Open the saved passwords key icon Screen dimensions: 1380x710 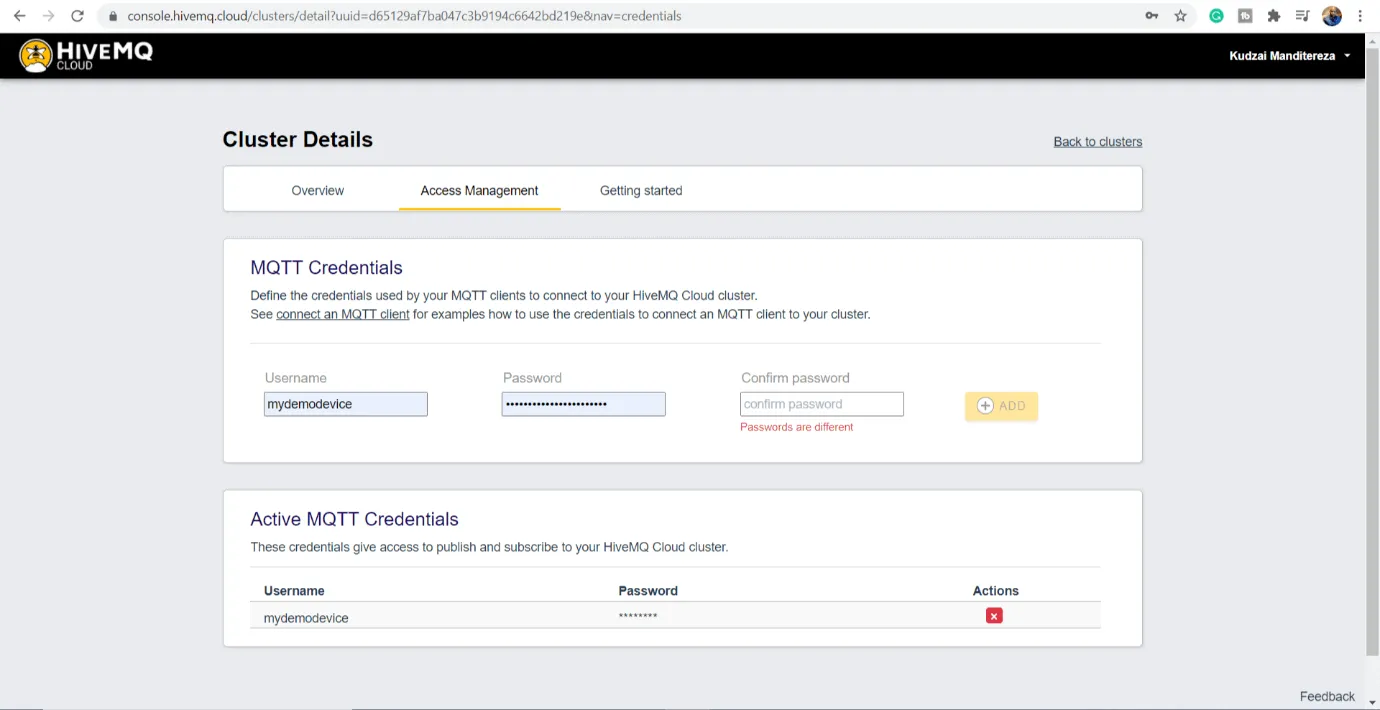click(1152, 16)
